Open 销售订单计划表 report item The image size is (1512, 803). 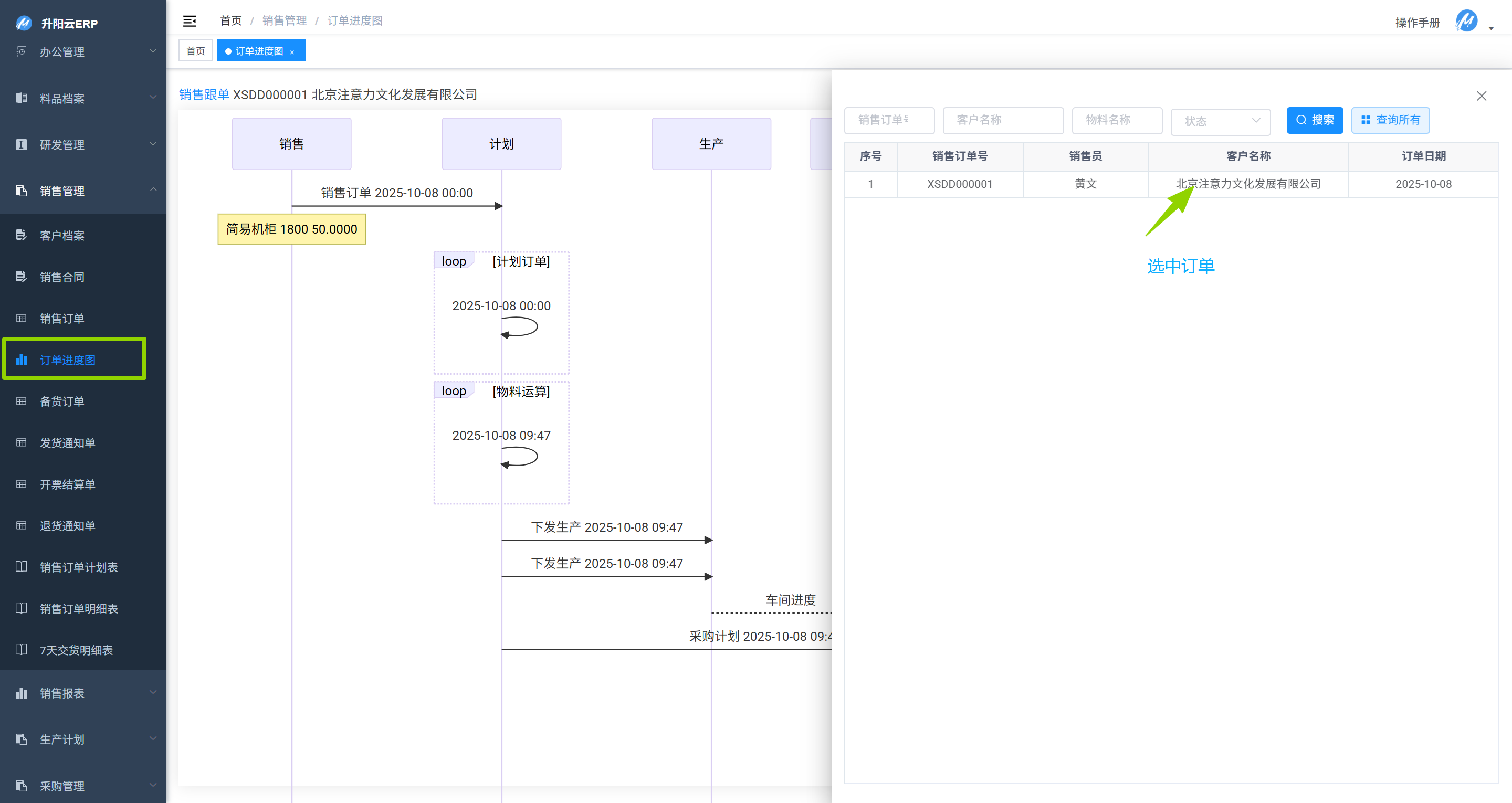(x=79, y=567)
